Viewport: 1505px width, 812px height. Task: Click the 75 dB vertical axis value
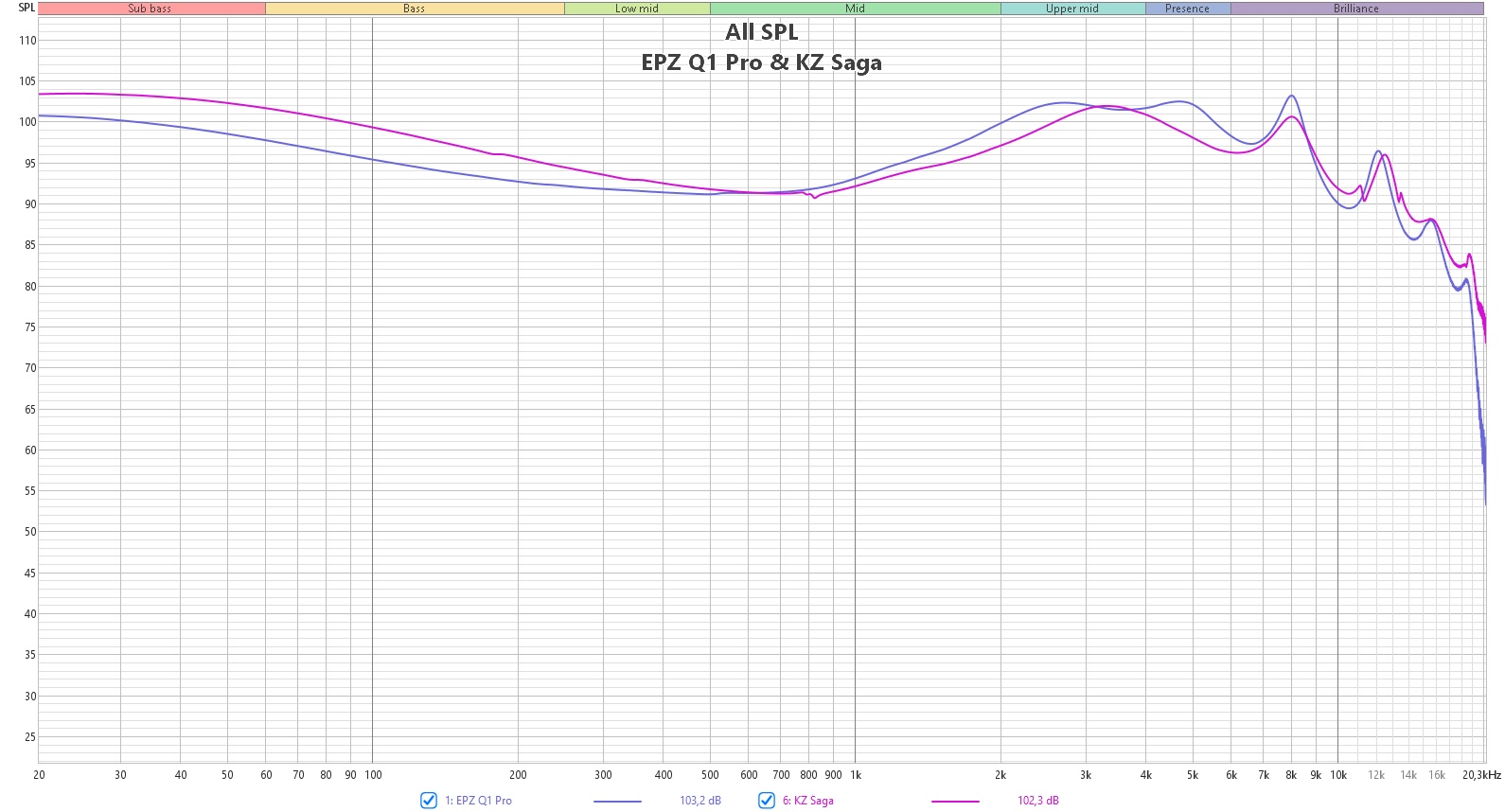(x=30, y=327)
